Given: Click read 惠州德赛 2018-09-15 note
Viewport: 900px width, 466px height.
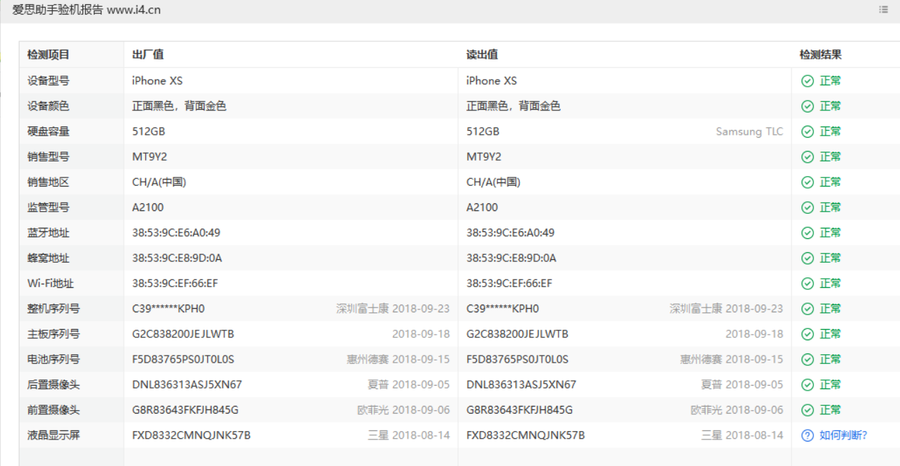Looking at the screenshot, I should click(x=731, y=359).
